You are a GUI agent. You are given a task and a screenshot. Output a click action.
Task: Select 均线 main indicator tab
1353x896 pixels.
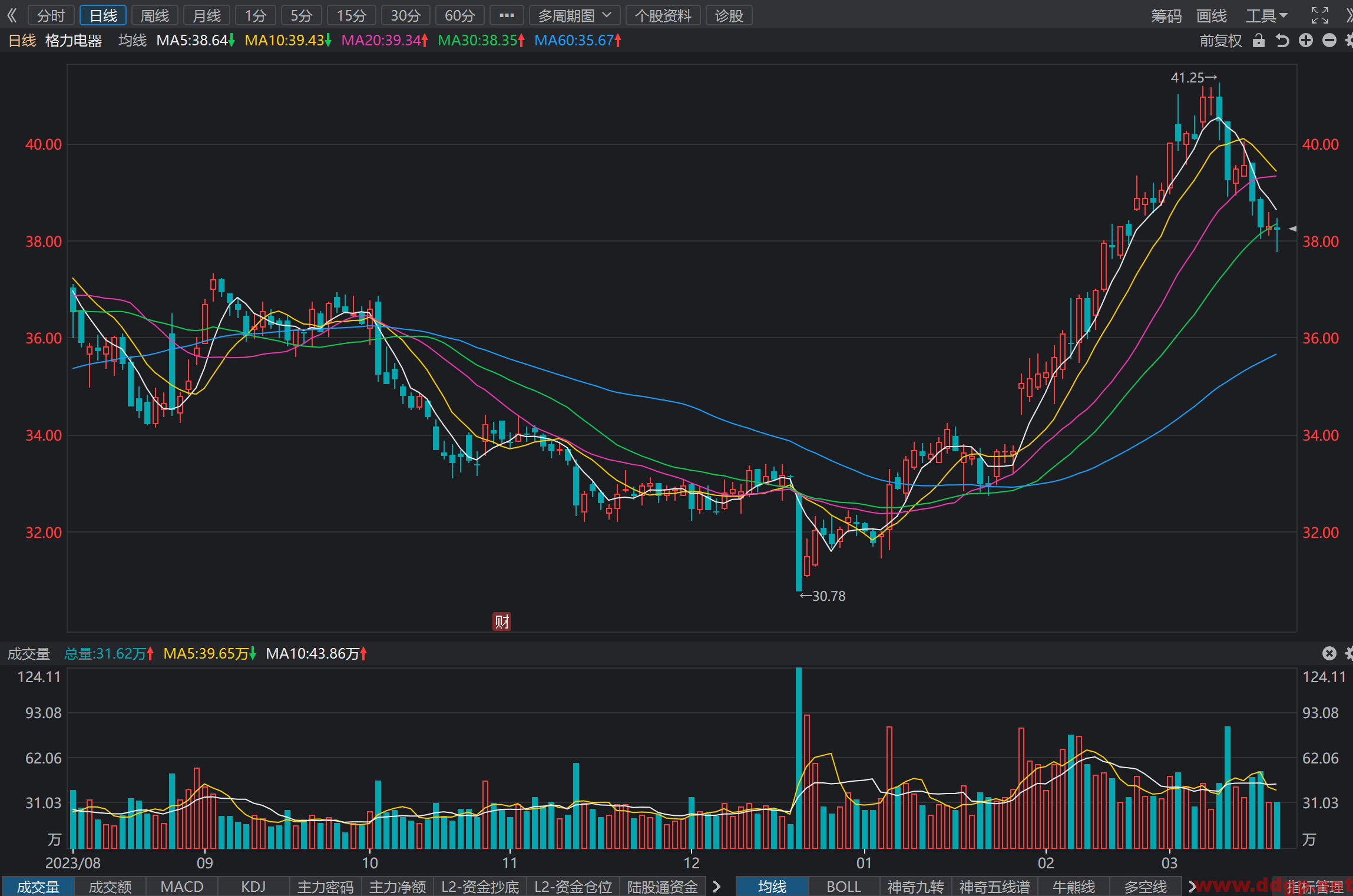coord(772,887)
